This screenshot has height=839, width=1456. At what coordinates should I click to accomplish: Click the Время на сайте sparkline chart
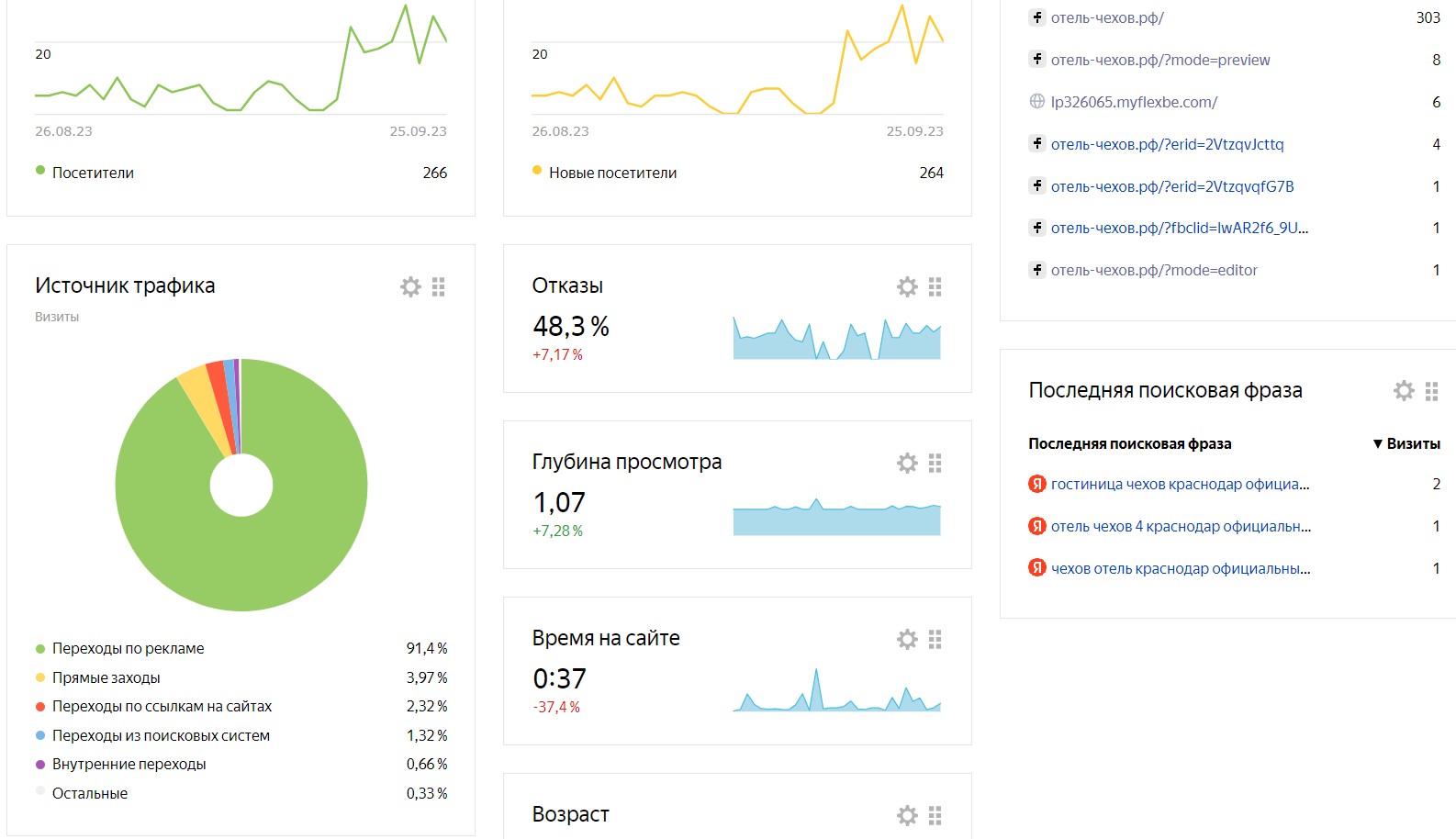click(x=836, y=693)
